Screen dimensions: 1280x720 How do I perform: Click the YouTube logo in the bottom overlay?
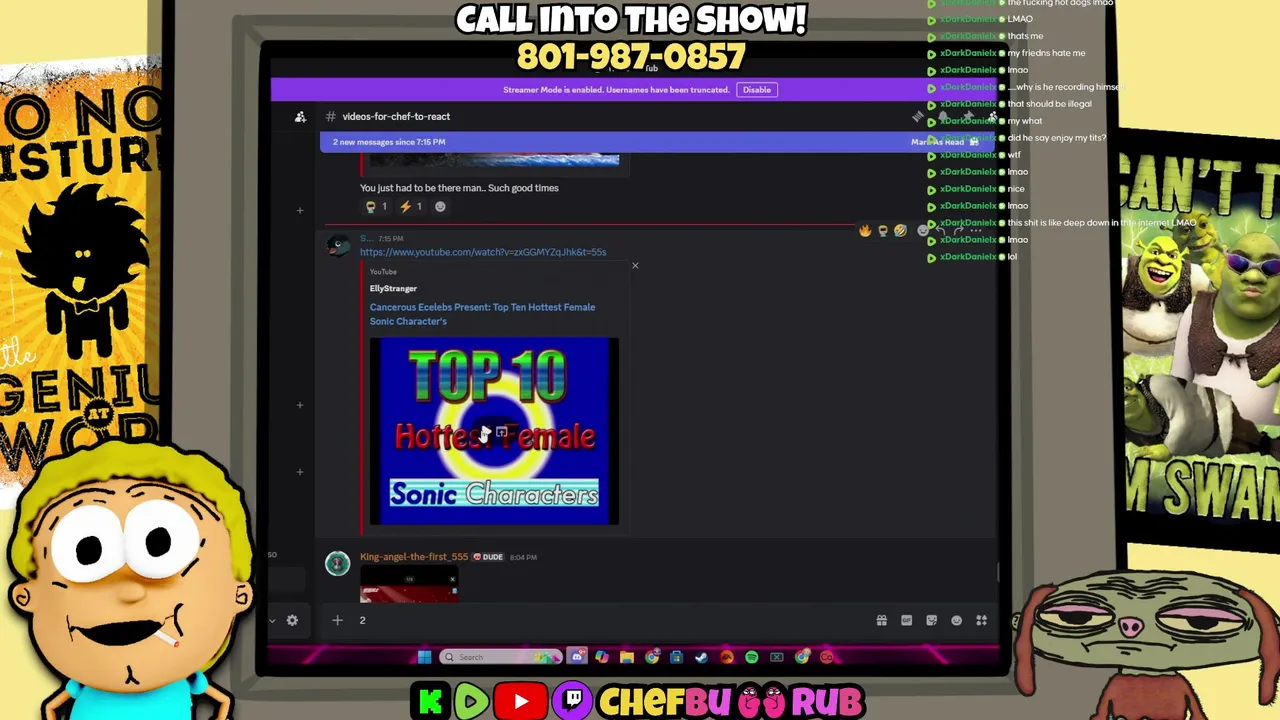(521, 701)
